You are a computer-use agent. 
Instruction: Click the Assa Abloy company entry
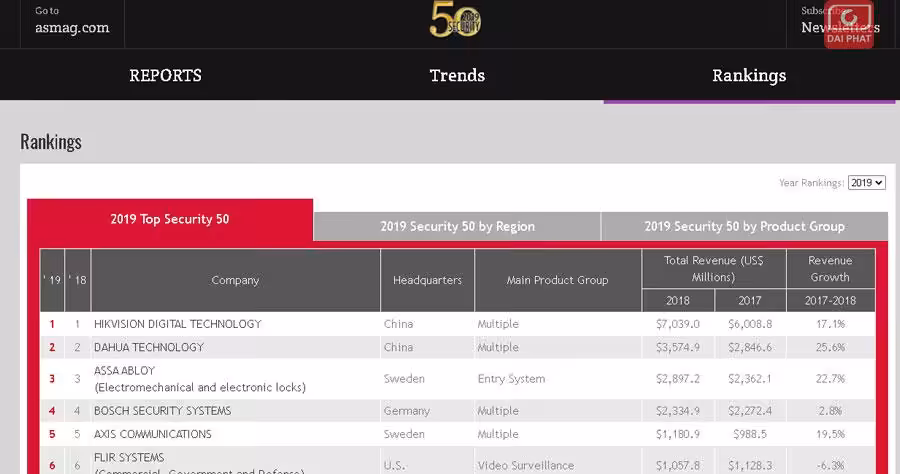(125, 370)
